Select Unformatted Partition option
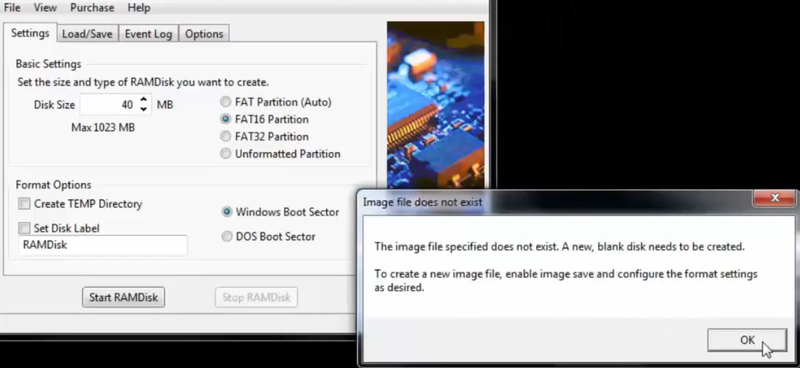This screenshot has width=800, height=368. [x=280, y=154]
